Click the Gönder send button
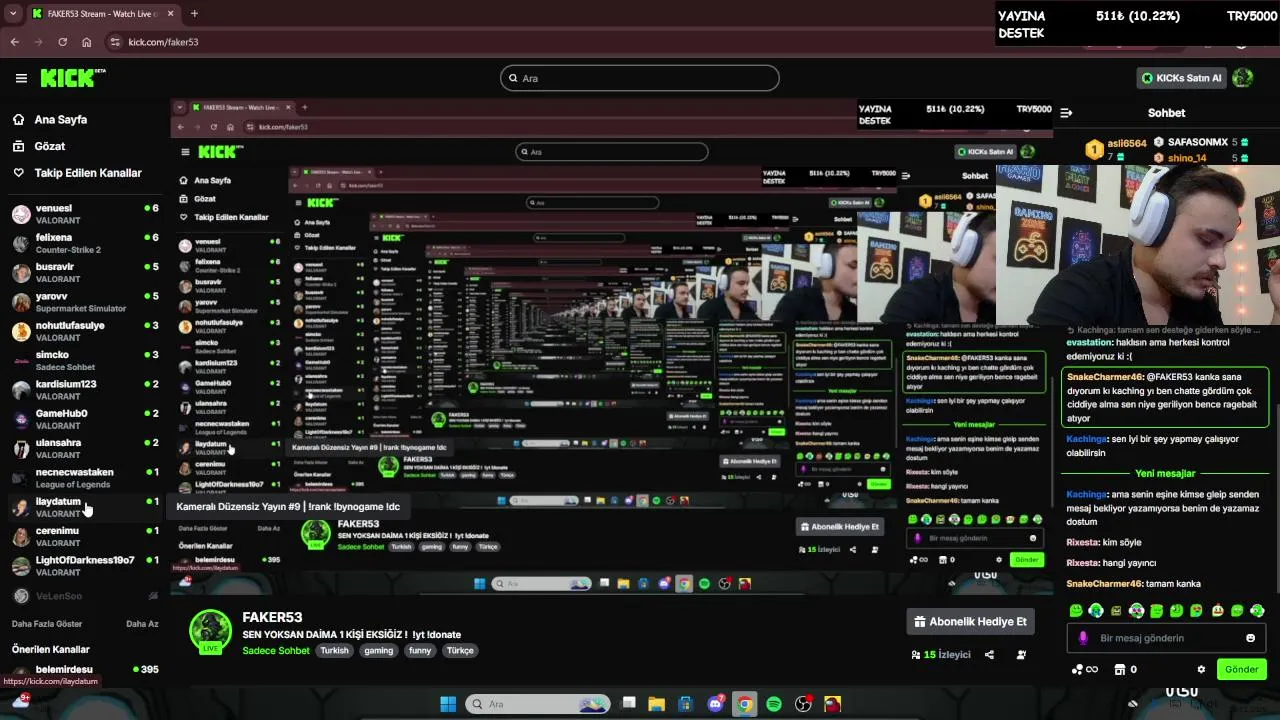 1241,669
